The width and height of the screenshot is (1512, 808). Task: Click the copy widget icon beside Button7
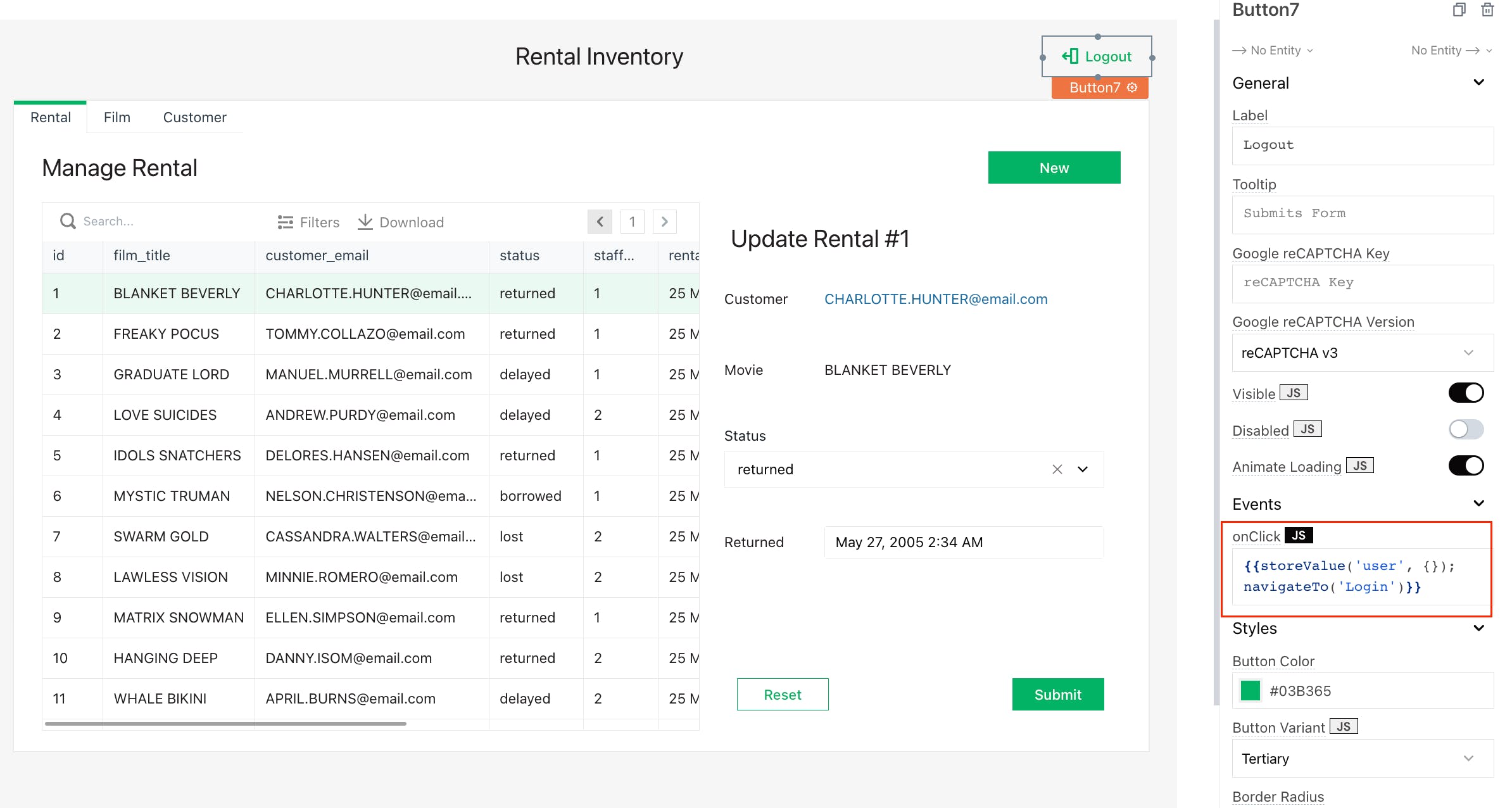1459,9
